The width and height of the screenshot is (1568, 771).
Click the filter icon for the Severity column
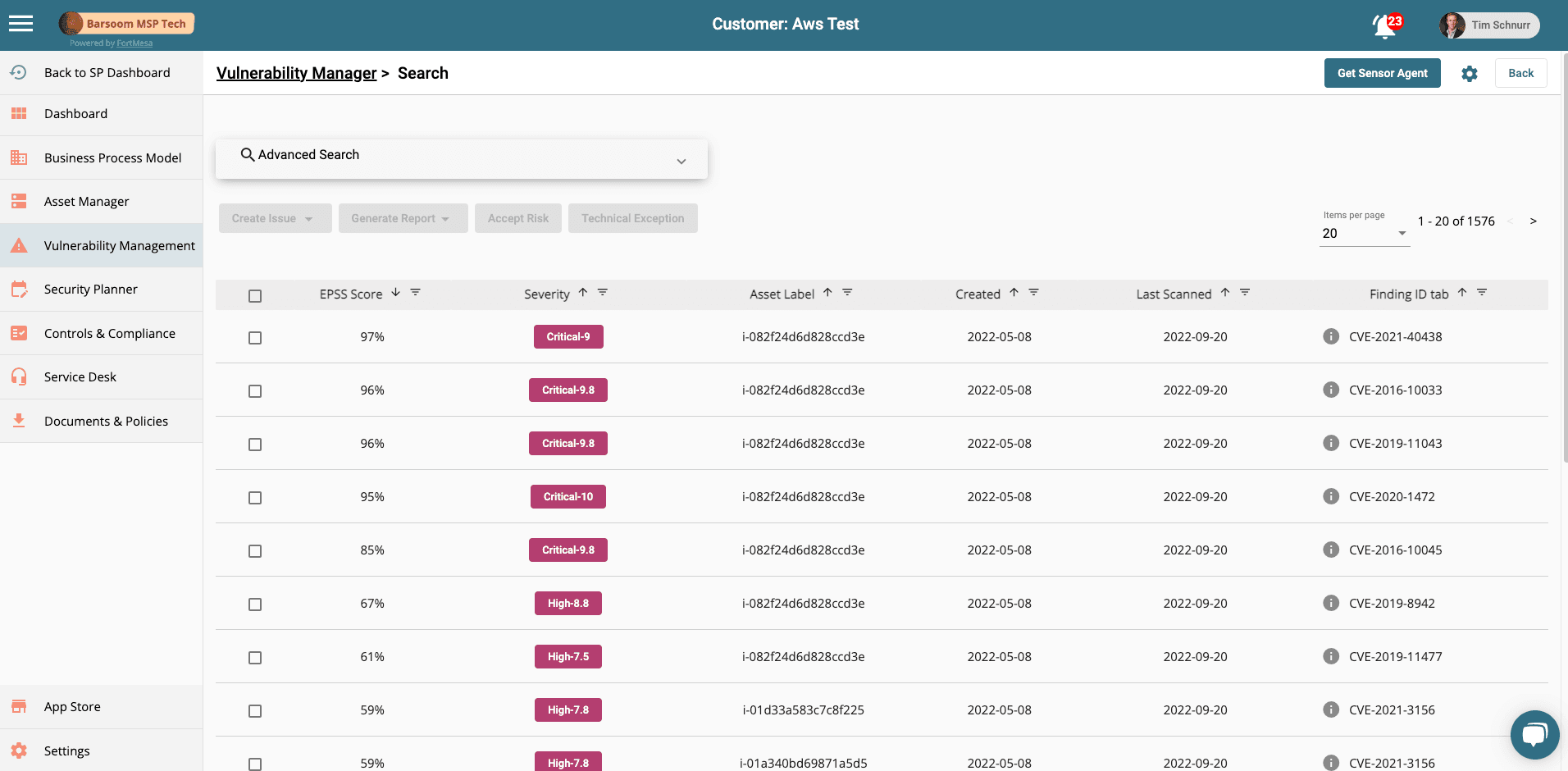point(603,293)
